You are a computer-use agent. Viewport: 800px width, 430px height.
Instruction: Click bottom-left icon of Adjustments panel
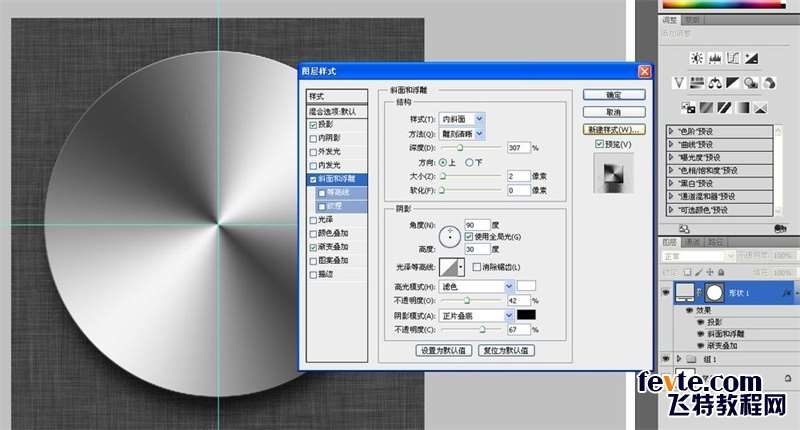tap(685, 229)
